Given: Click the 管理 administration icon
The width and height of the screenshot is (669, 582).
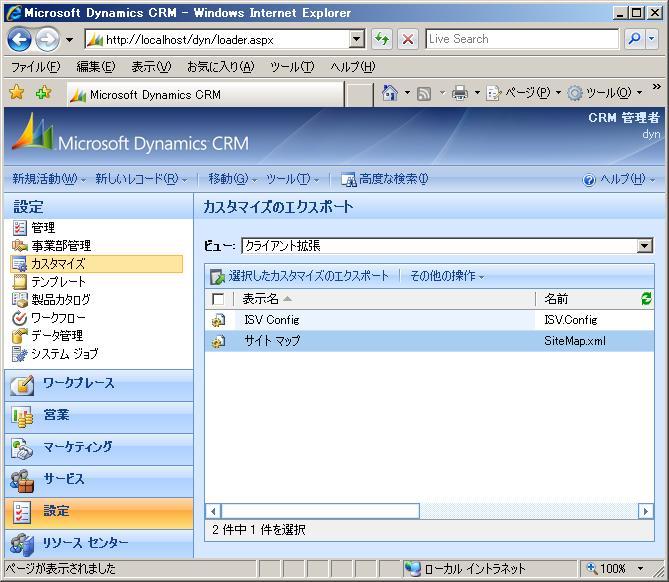Looking at the screenshot, I should tap(20, 228).
